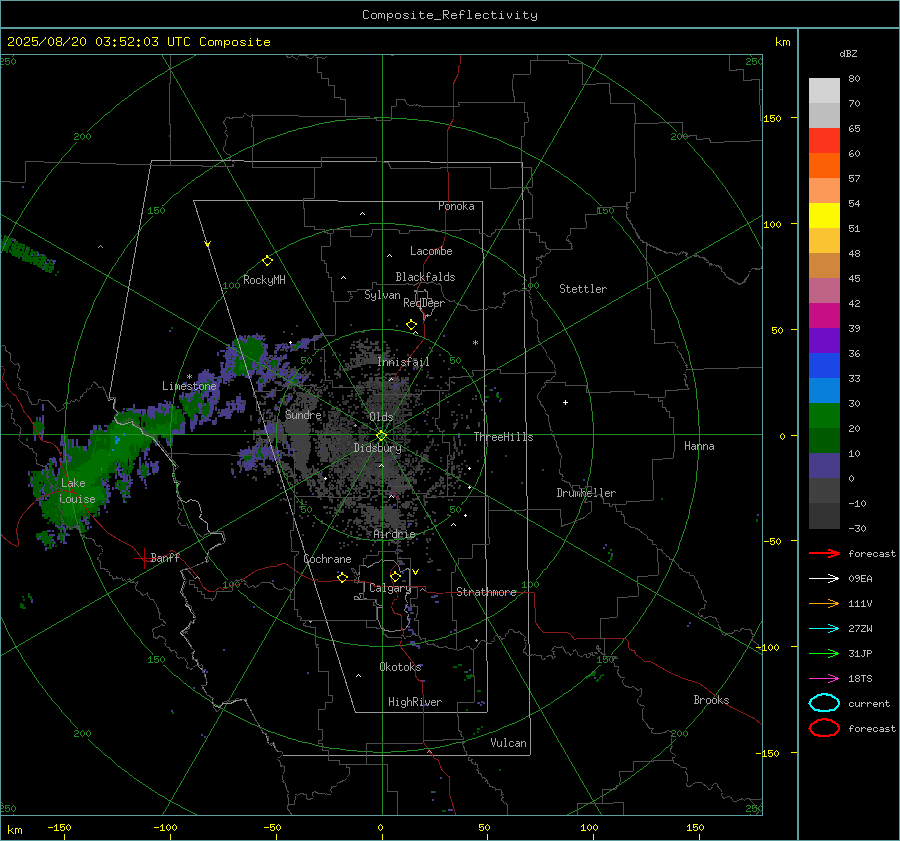Click the yellow diamond marker above Calgary
The image size is (900, 841).
(x=395, y=576)
